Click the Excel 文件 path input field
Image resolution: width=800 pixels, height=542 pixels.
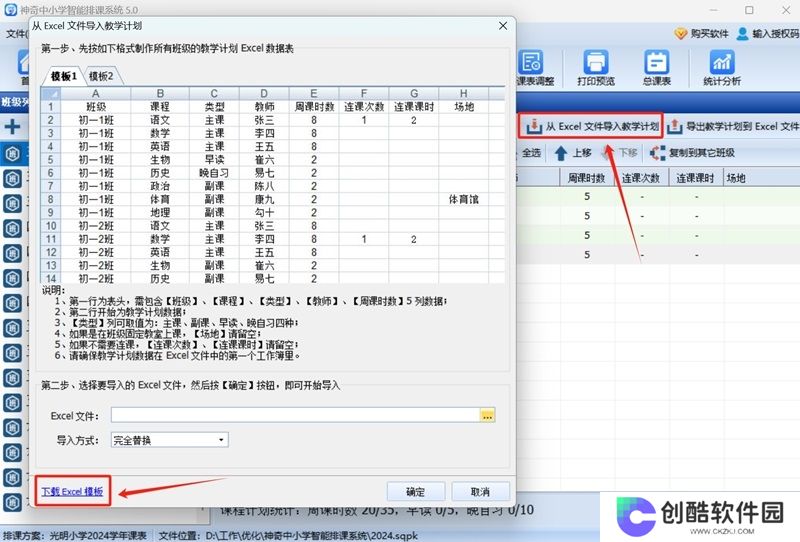[x=295, y=415]
